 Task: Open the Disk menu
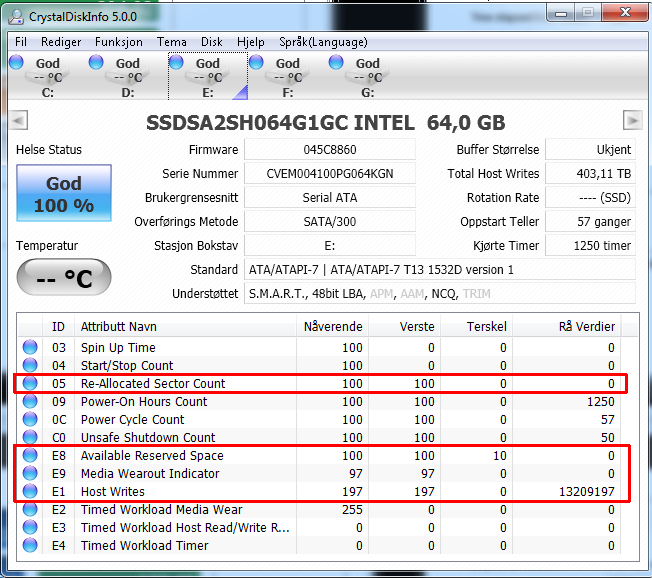(x=212, y=42)
